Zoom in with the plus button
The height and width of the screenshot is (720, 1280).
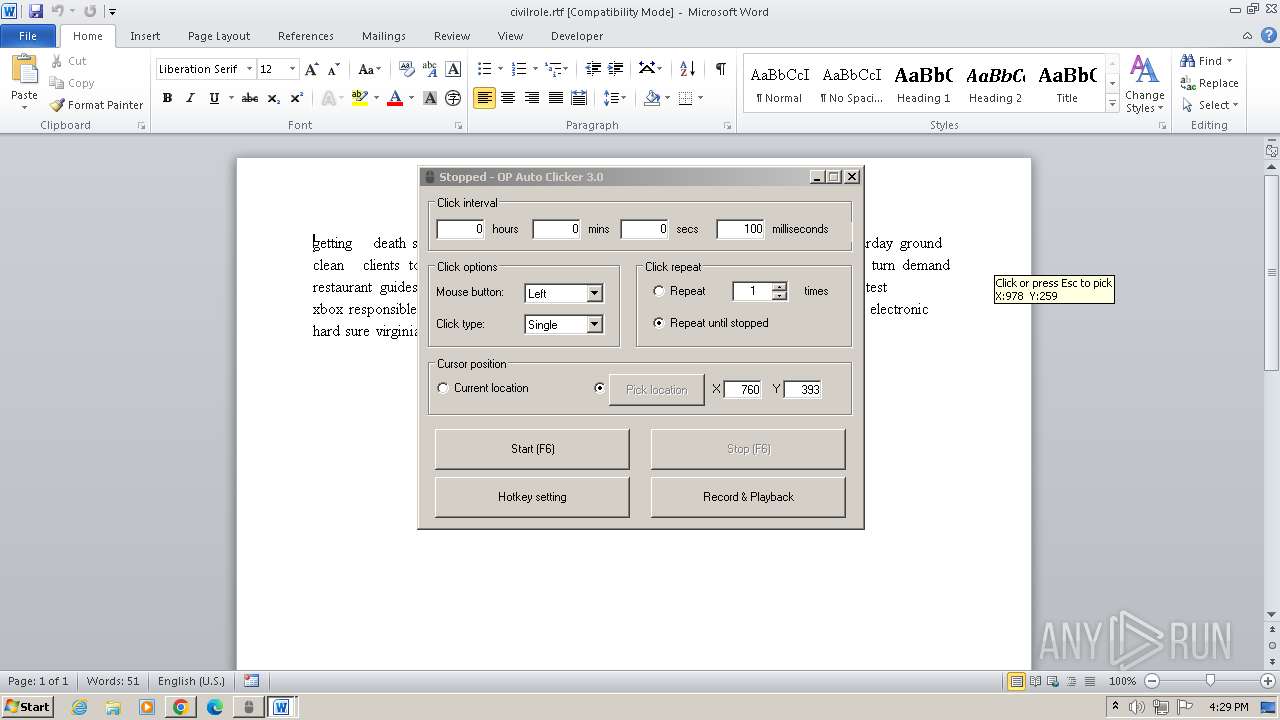tap(1268, 681)
